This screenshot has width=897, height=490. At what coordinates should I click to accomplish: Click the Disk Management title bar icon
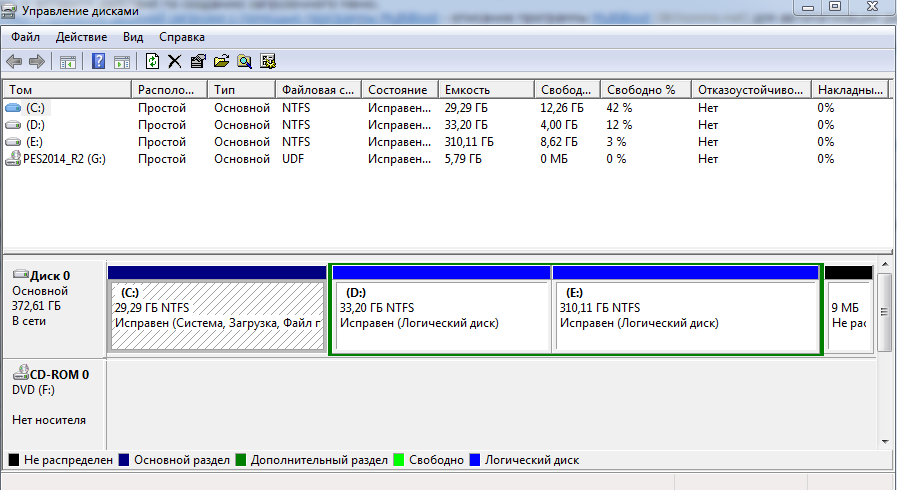pos(9,10)
